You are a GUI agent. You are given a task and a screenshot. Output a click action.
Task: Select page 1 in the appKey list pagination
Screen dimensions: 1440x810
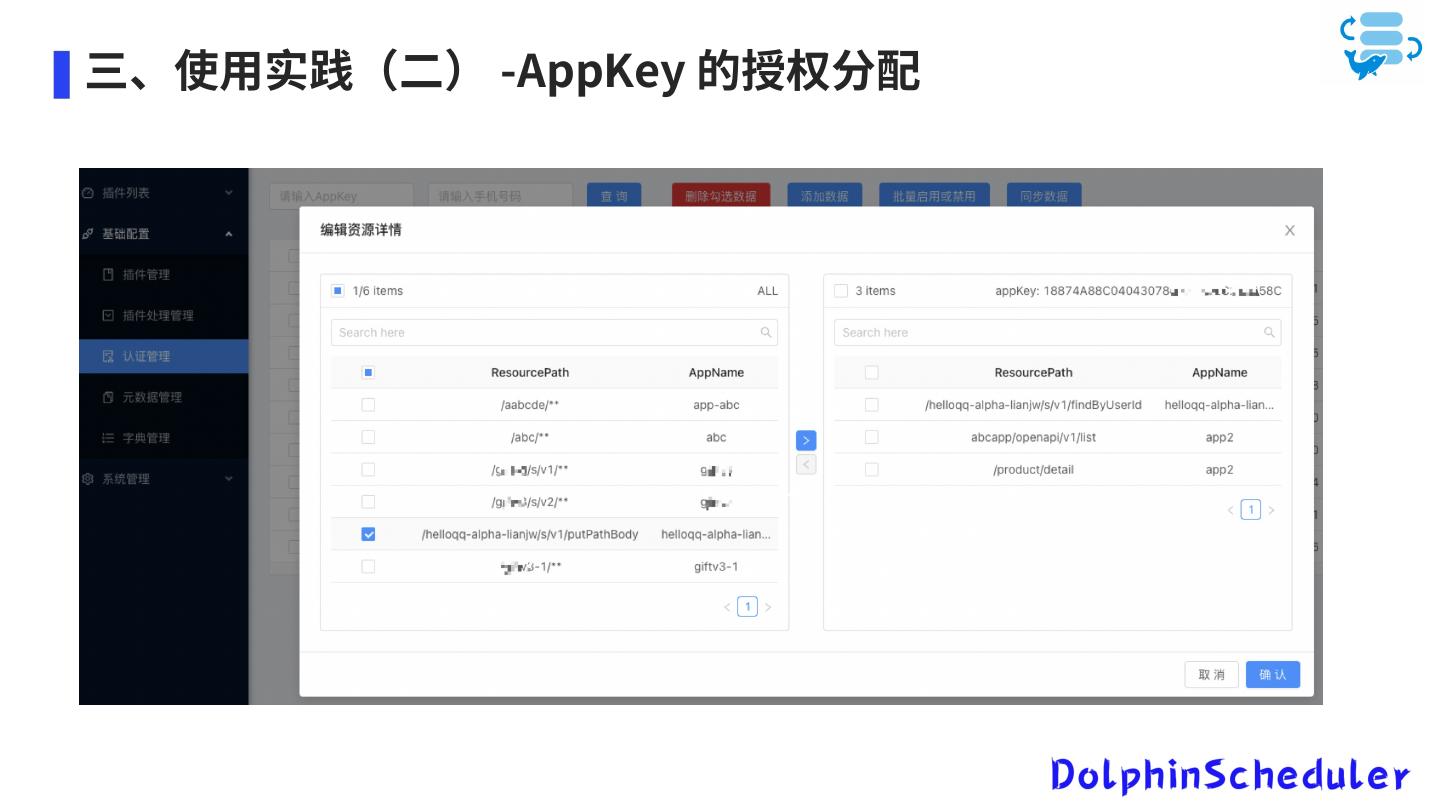coord(1250,510)
